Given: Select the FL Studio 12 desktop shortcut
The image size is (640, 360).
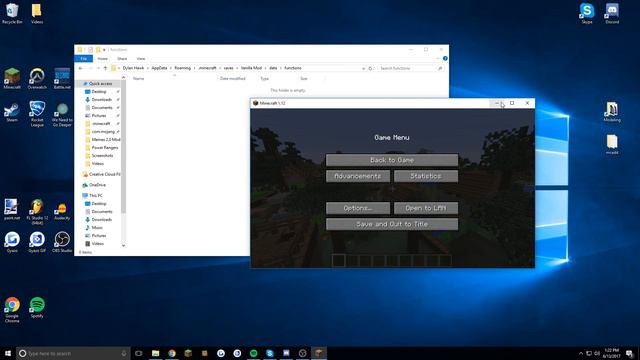Looking at the screenshot, I should pos(37,212).
